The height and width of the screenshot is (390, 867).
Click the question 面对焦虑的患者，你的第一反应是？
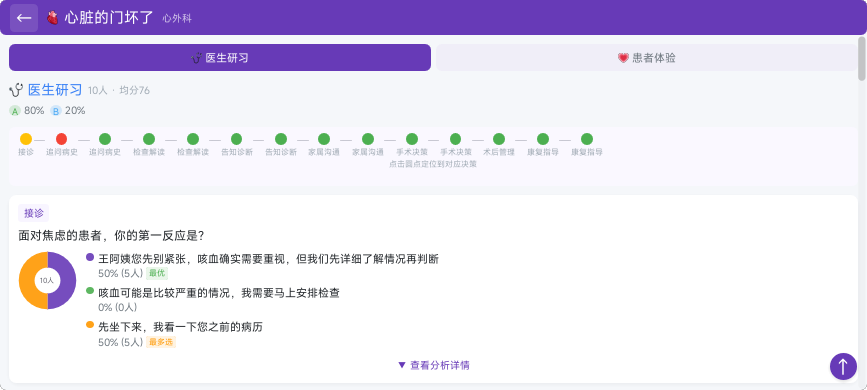[112, 236]
